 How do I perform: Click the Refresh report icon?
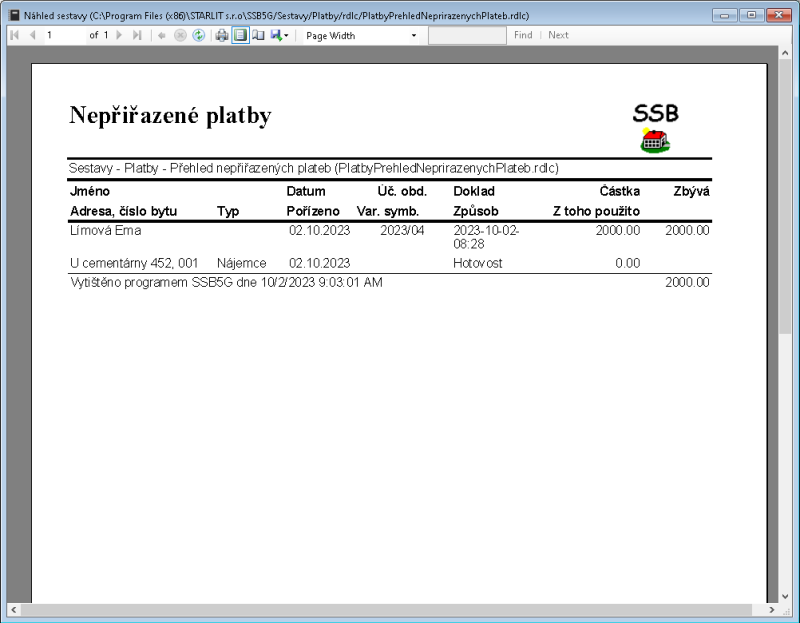click(x=198, y=35)
